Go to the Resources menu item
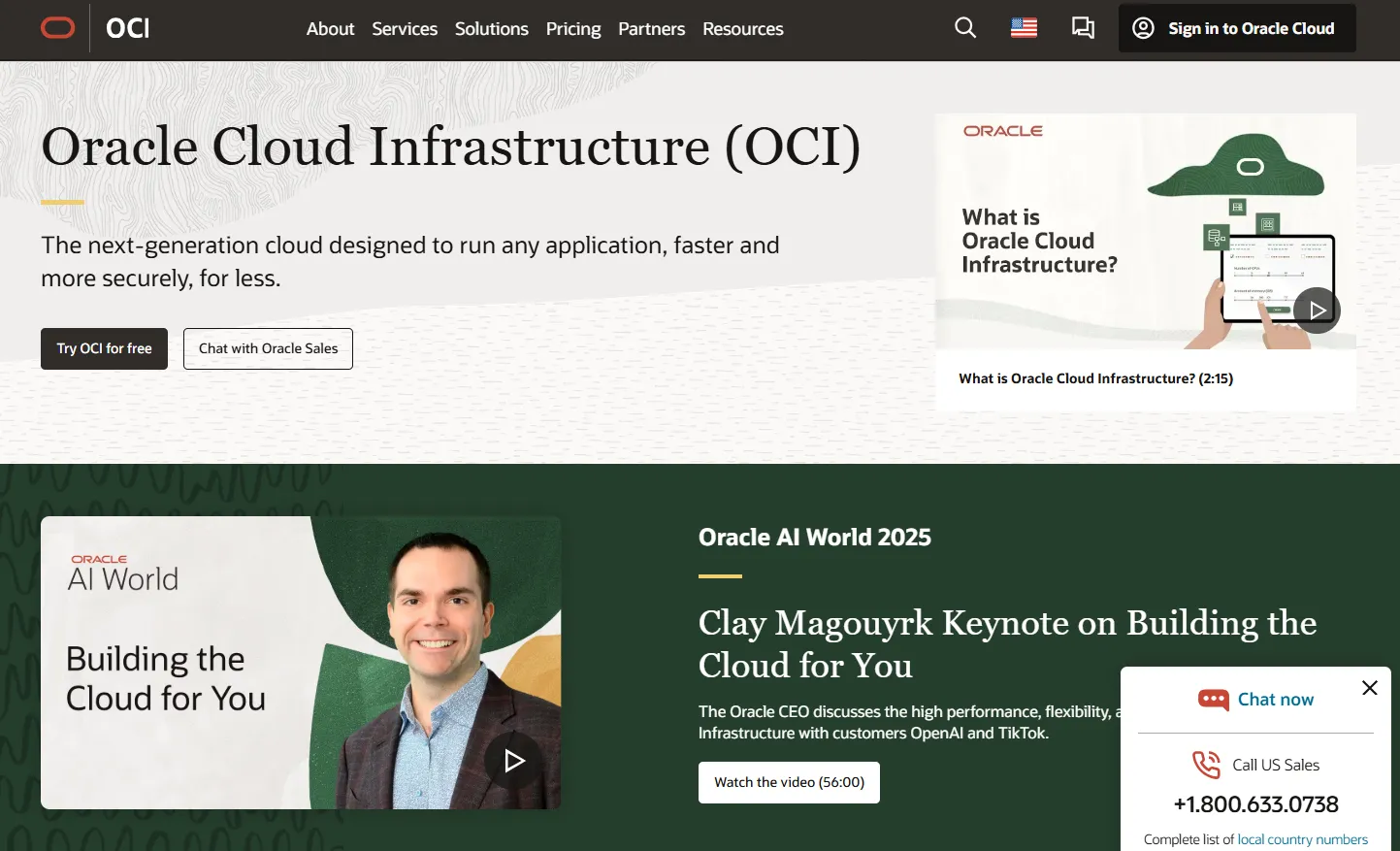 coord(742,29)
